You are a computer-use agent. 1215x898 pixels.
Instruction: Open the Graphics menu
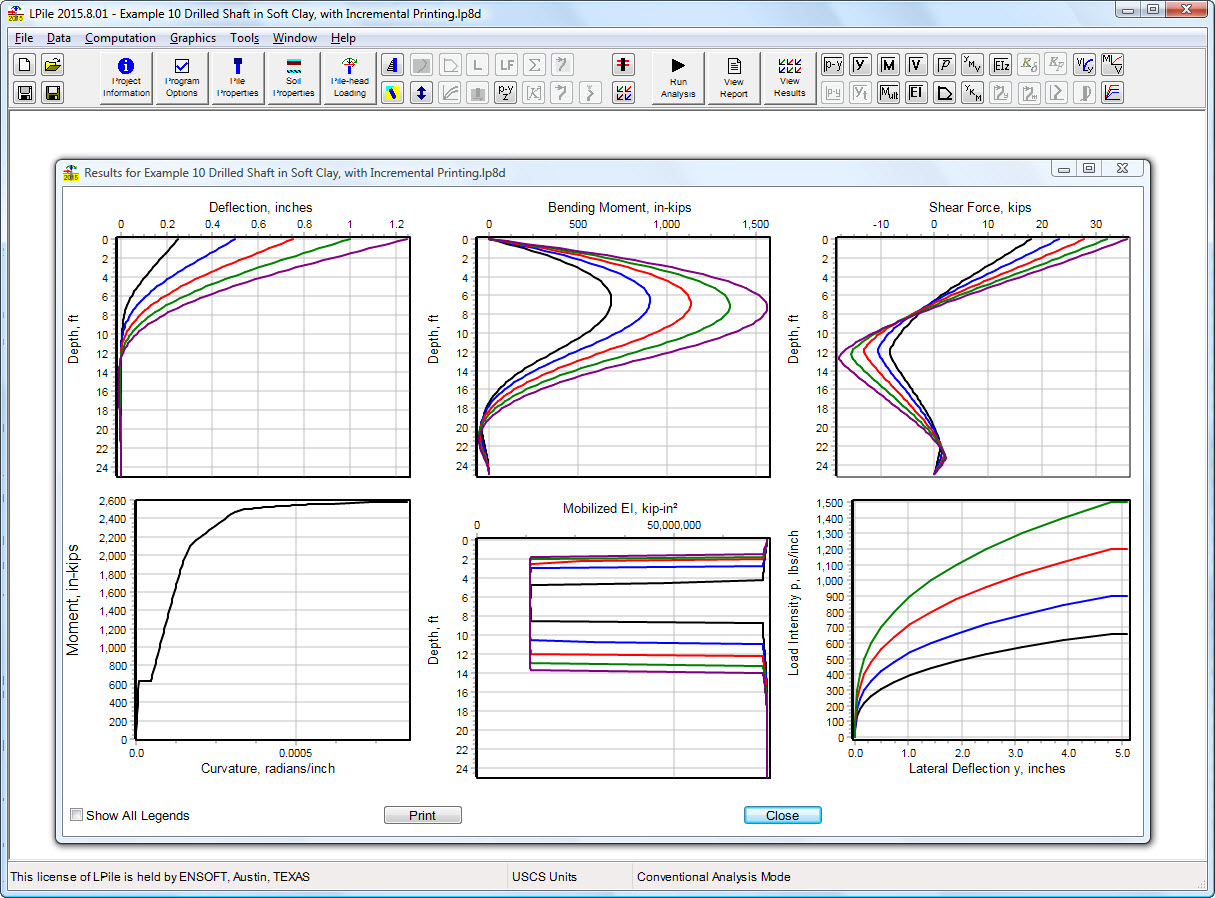click(193, 38)
